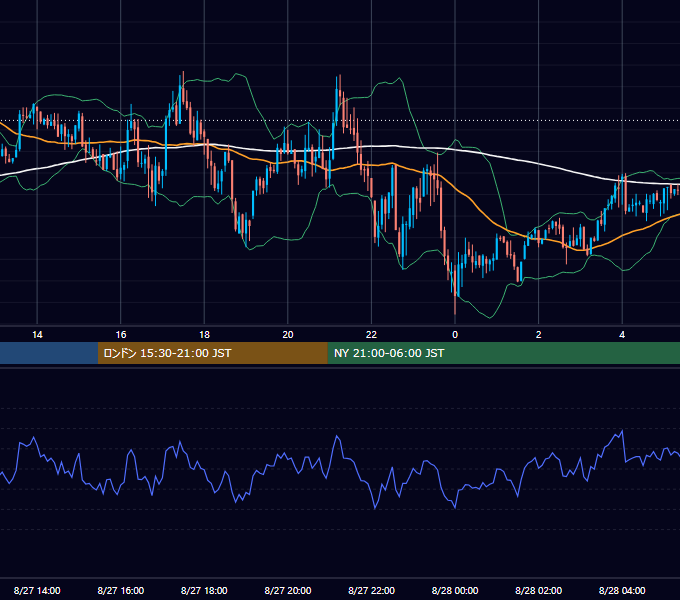Click the hour label 20 on price chart axis

coord(288,335)
